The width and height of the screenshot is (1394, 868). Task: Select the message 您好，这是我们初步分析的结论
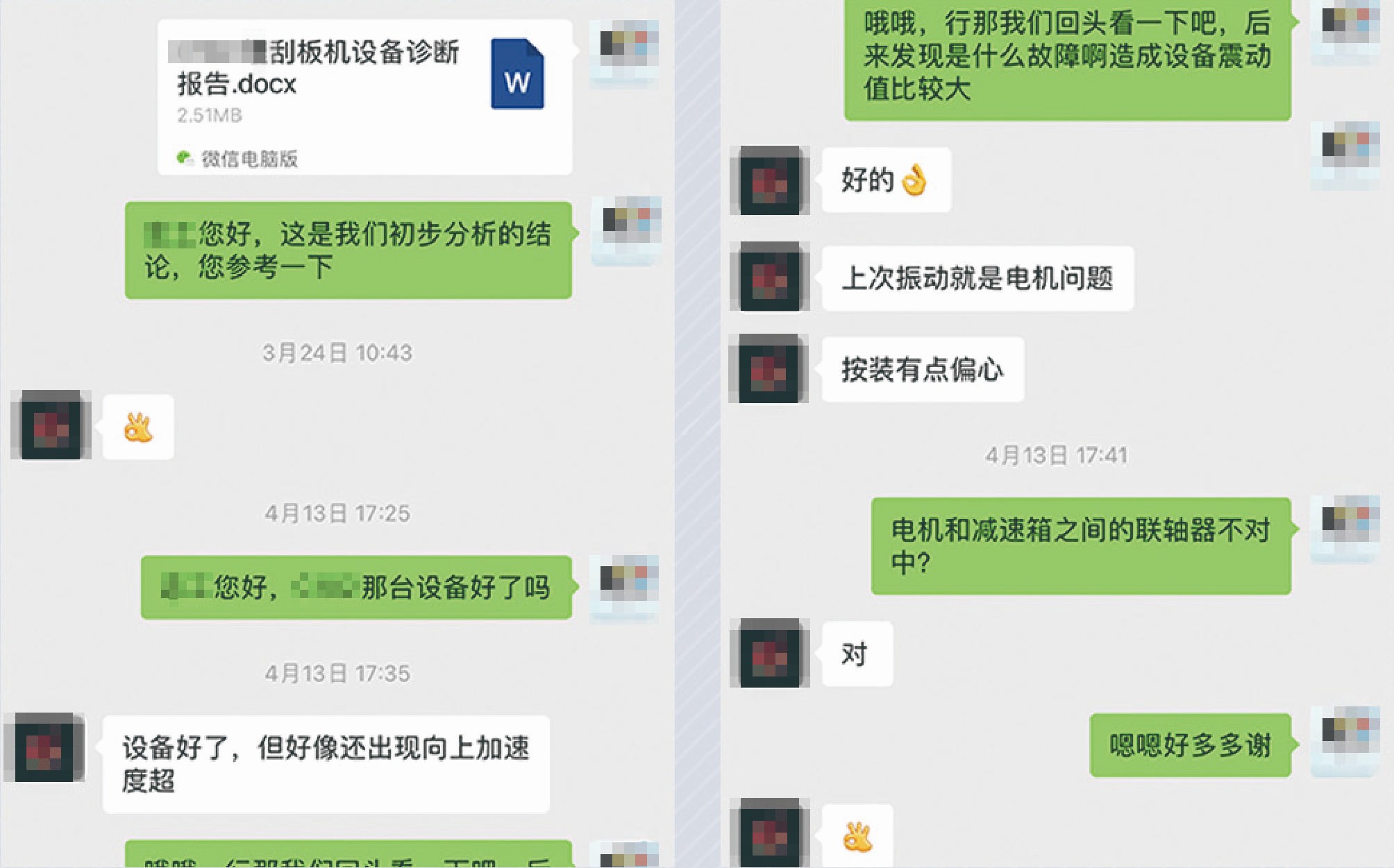(348, 250)
